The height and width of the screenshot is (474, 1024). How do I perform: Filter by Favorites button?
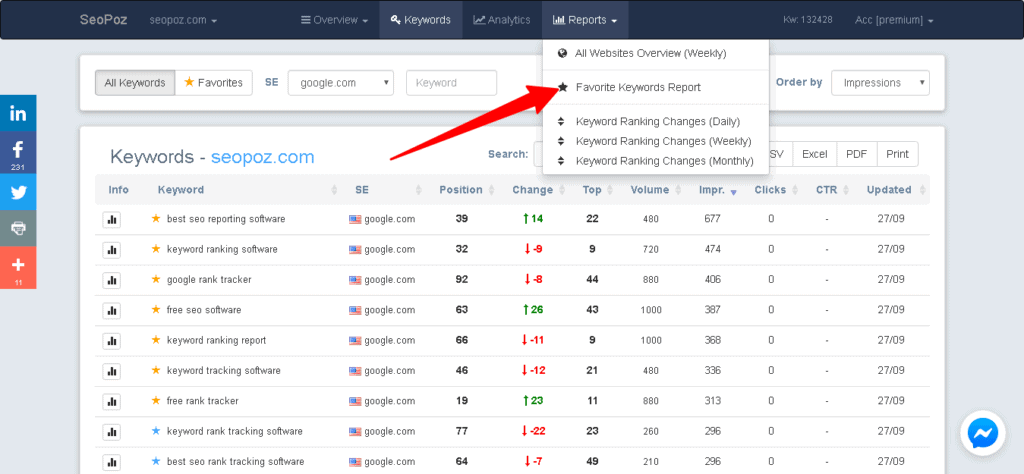click(x=214, y=83)
